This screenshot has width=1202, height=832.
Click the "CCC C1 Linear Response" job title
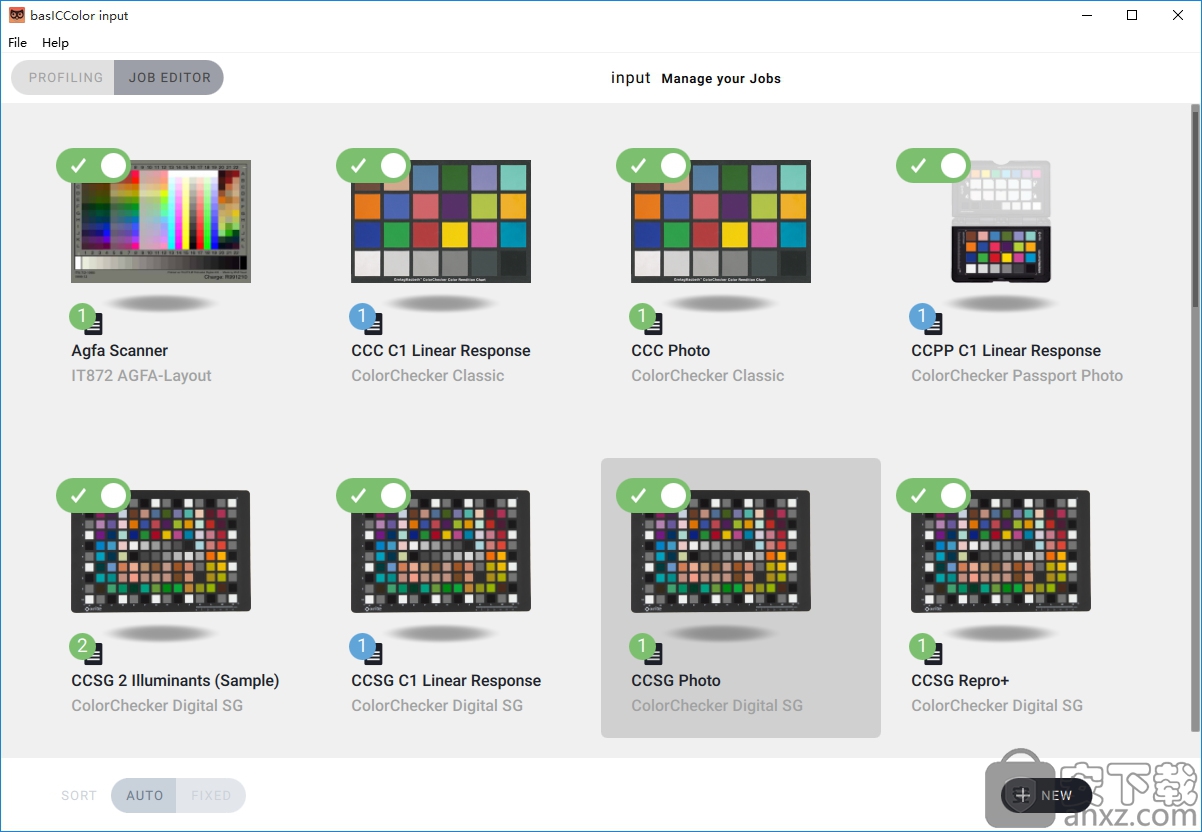pos(441,351)
